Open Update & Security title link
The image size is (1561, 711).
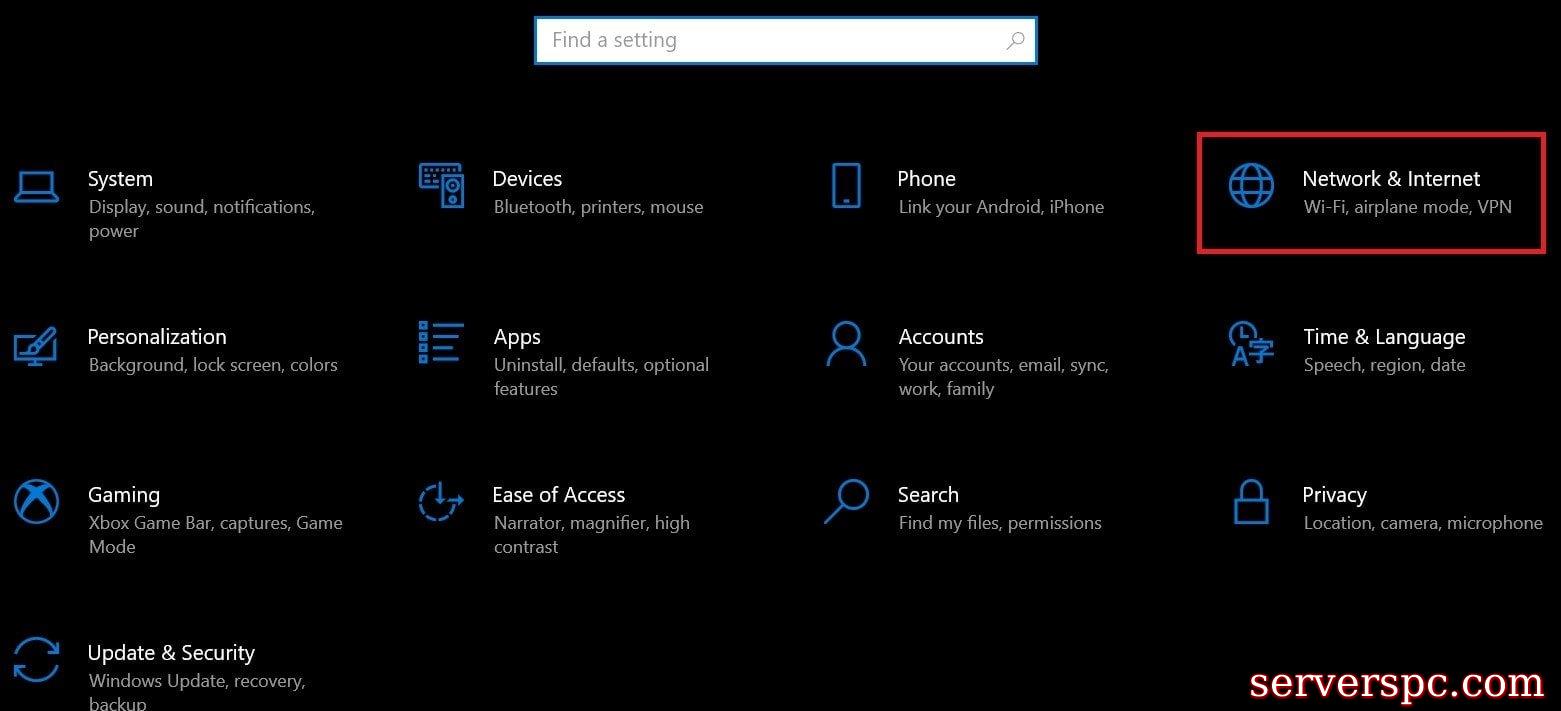(171, 653)
